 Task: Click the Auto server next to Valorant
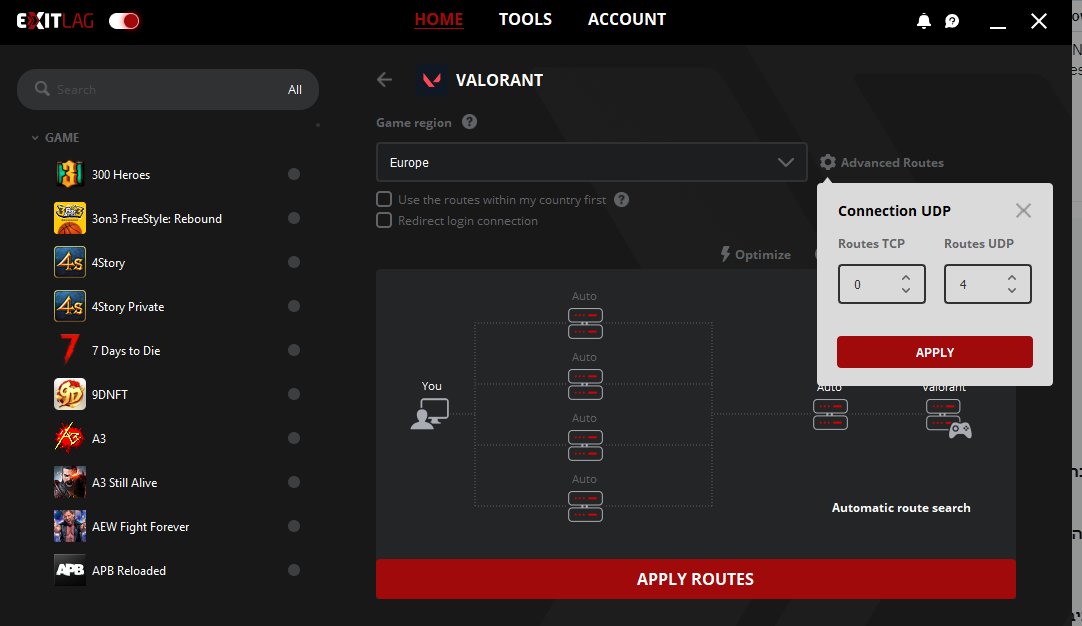point(830,414)
